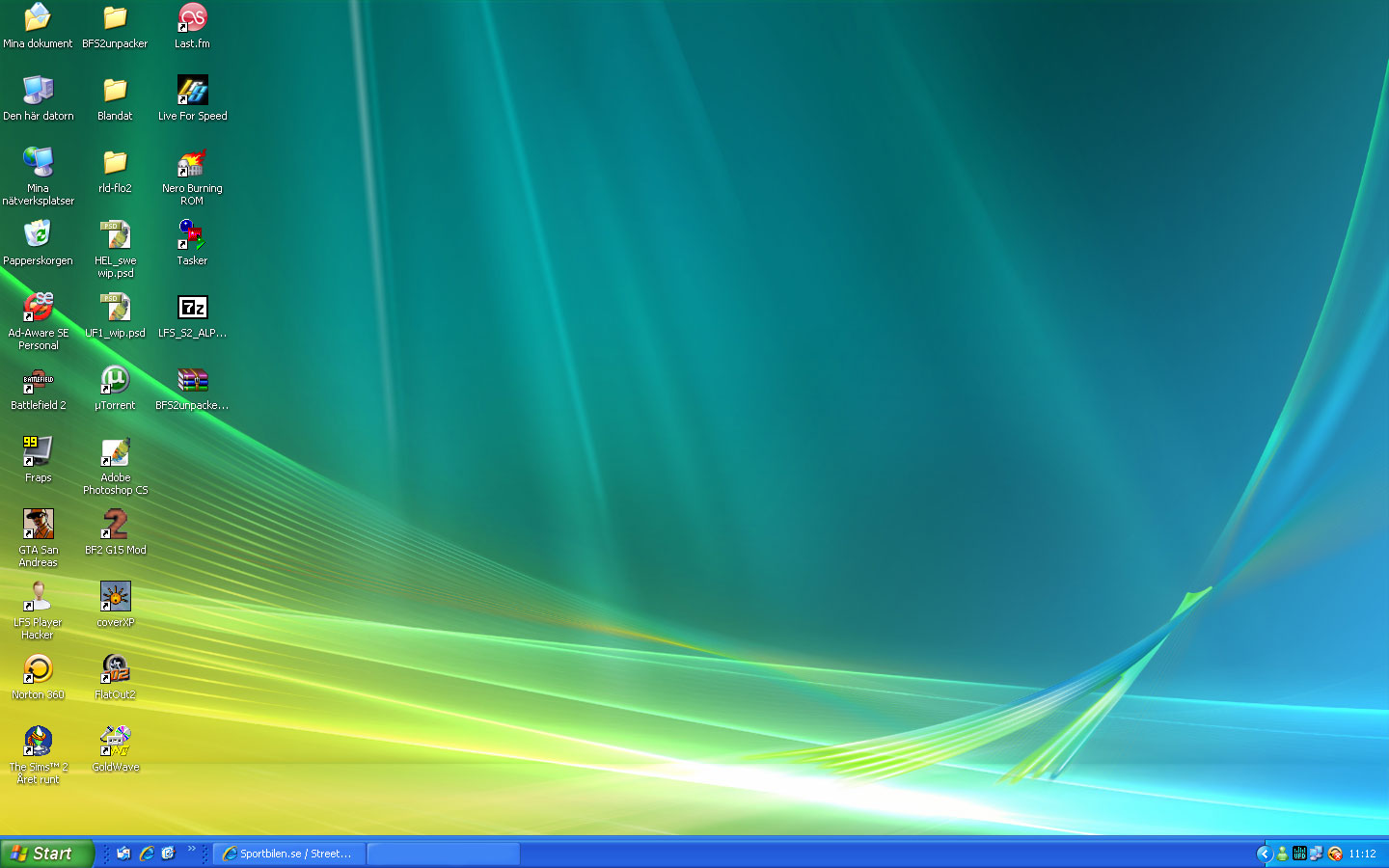Select the Battlefield 2 desktop shortcut

tap(38, 388)
